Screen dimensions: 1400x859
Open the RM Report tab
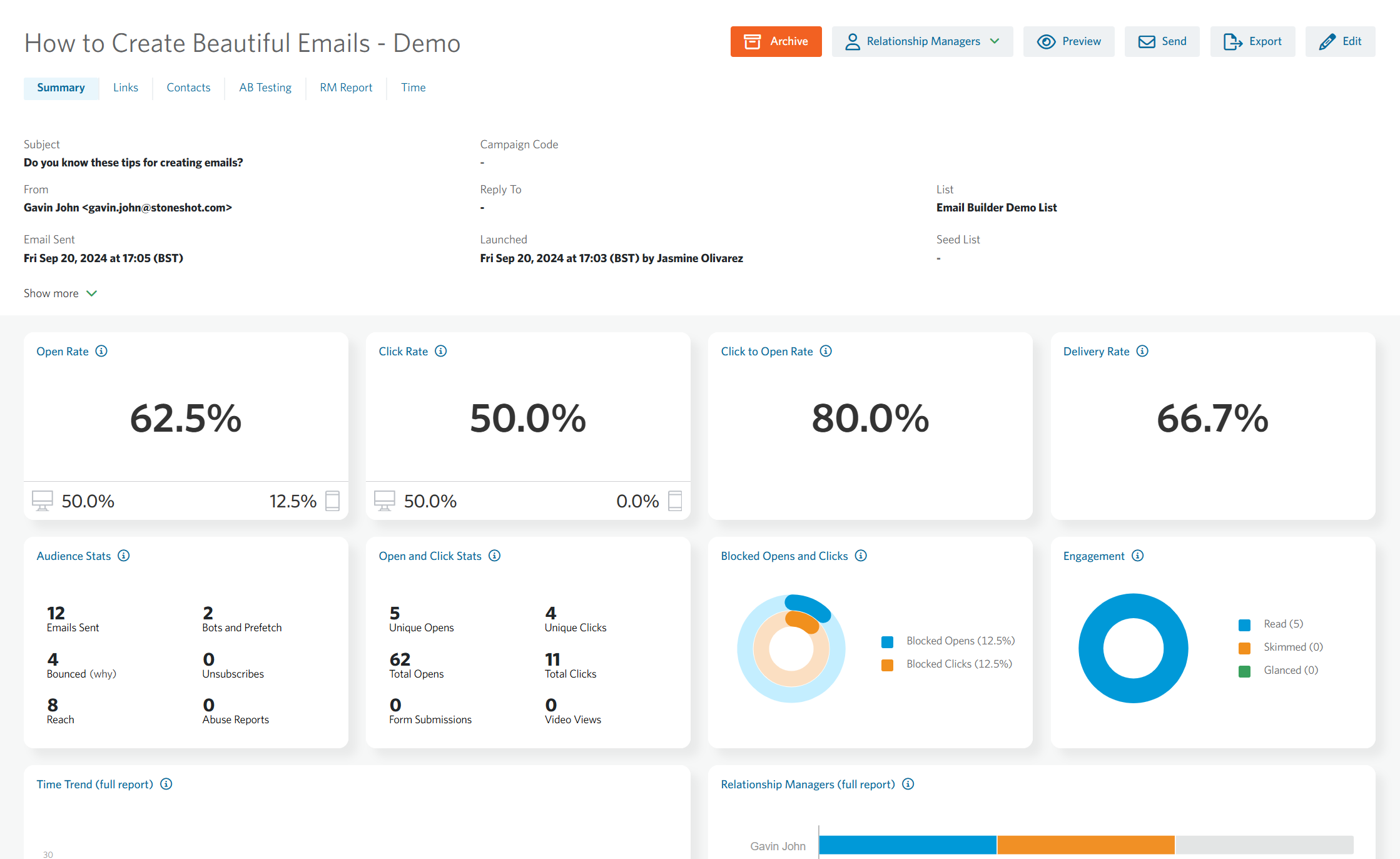(346, 88)
